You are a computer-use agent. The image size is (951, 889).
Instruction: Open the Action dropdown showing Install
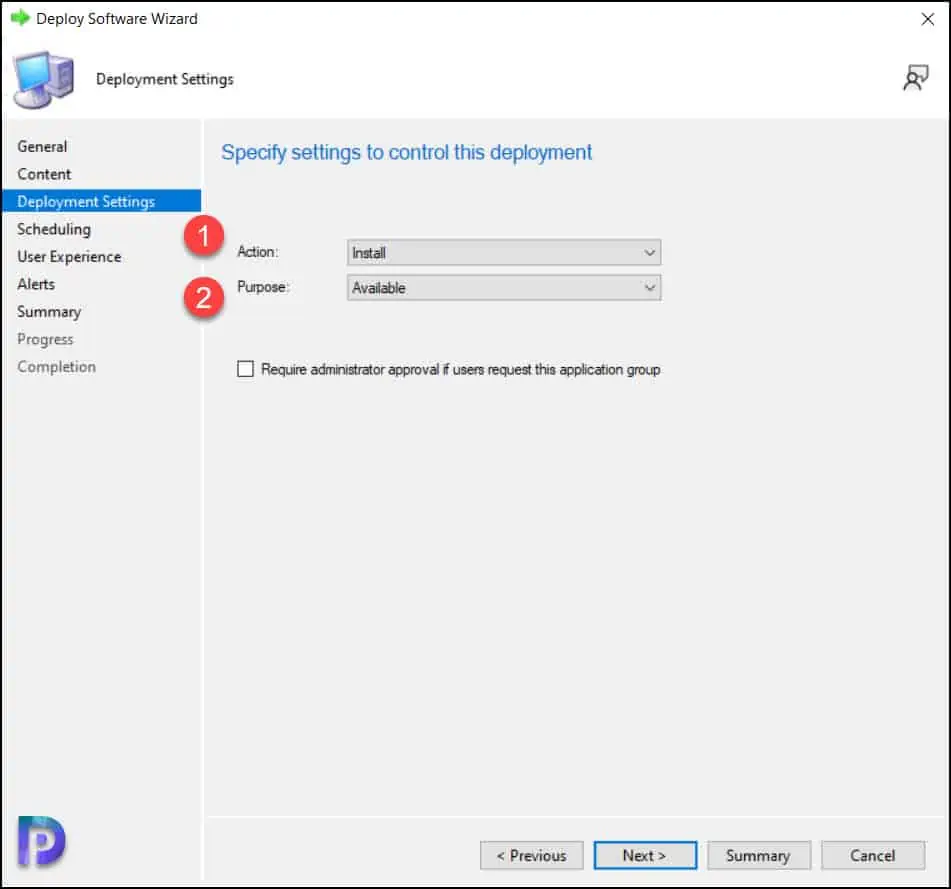point(504,252)
